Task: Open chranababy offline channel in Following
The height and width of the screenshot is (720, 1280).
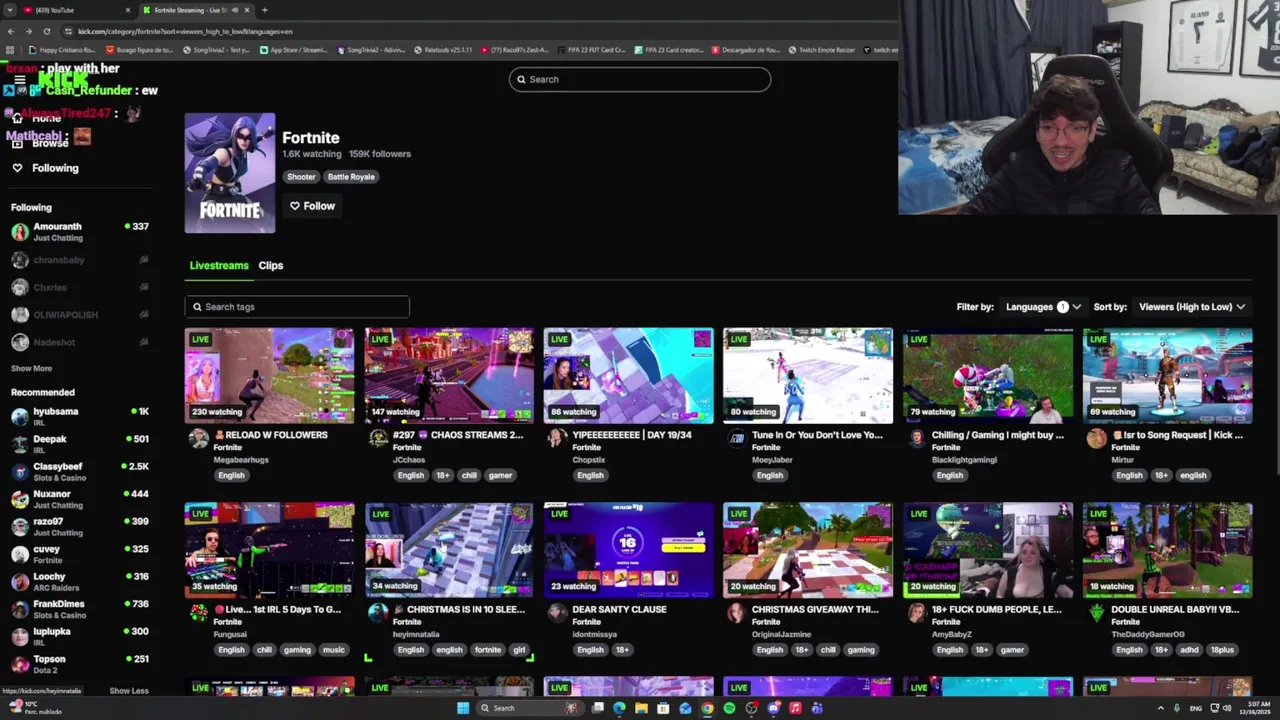Action: (x=80, y=260)
